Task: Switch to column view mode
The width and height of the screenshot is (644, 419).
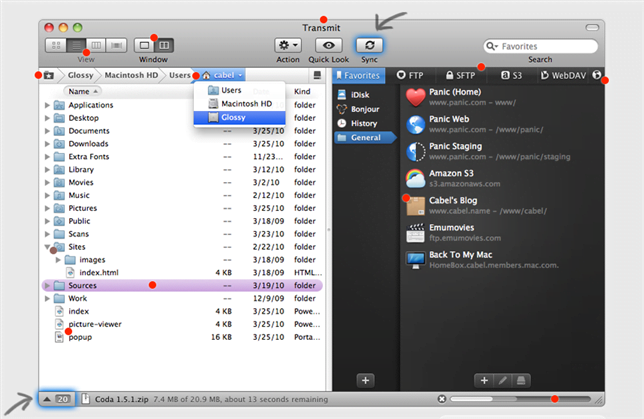Action: [96, 45]
